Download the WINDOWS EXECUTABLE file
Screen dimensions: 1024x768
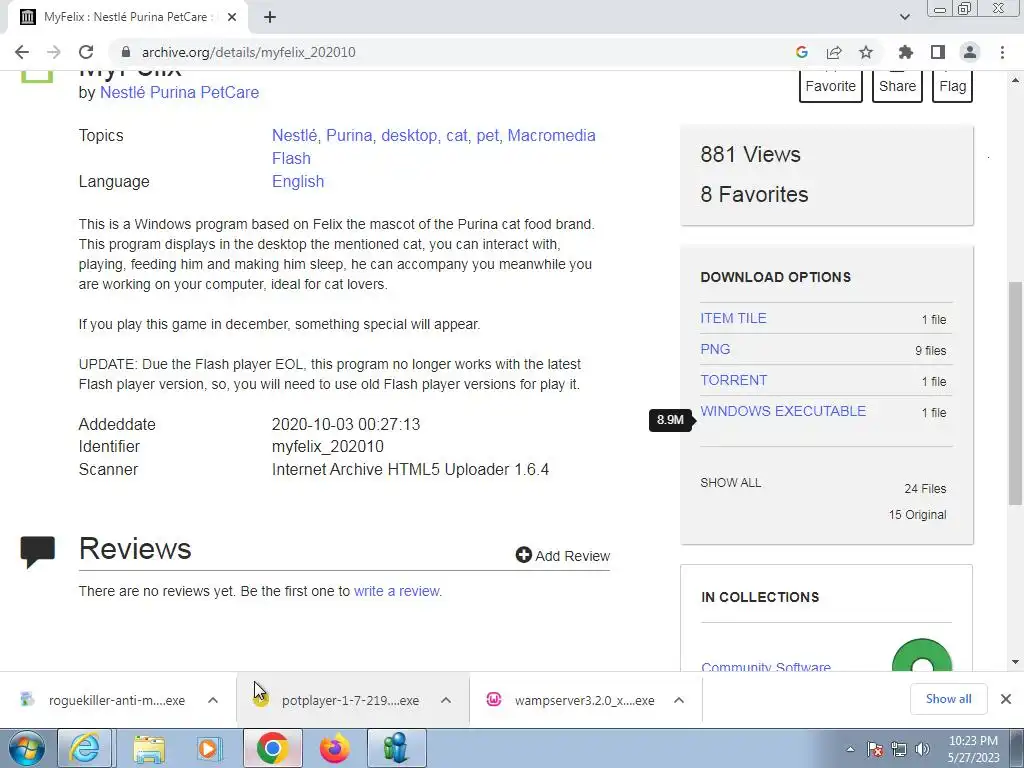point(783,411)
